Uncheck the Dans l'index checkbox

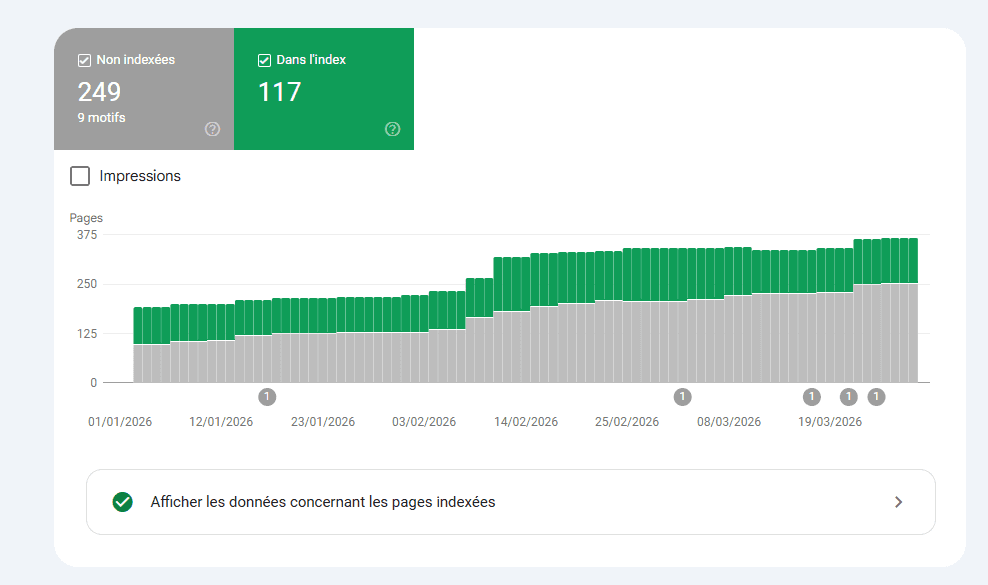click(265, 61)
